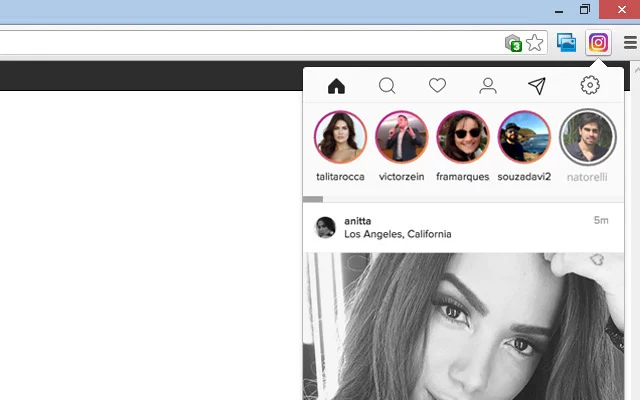View framarques' story

(463, 137)
